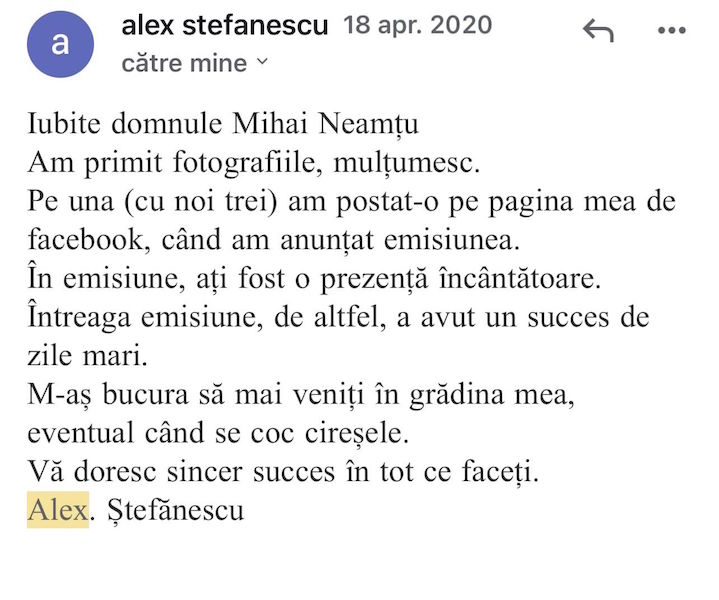Click the către mine recipient label

(x=184, y=62)
